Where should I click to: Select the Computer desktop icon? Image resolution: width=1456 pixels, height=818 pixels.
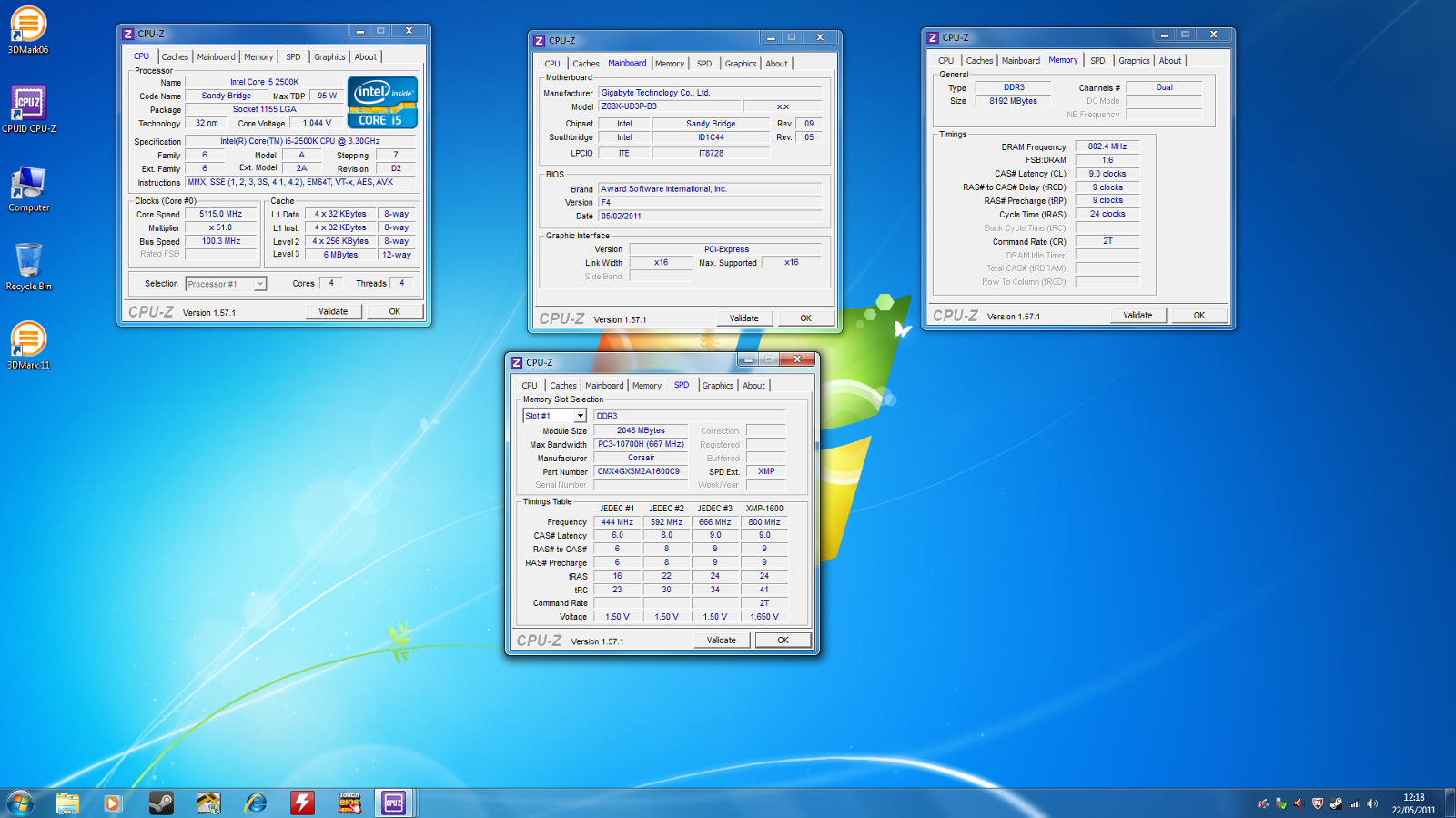click(x=29, y=189)
